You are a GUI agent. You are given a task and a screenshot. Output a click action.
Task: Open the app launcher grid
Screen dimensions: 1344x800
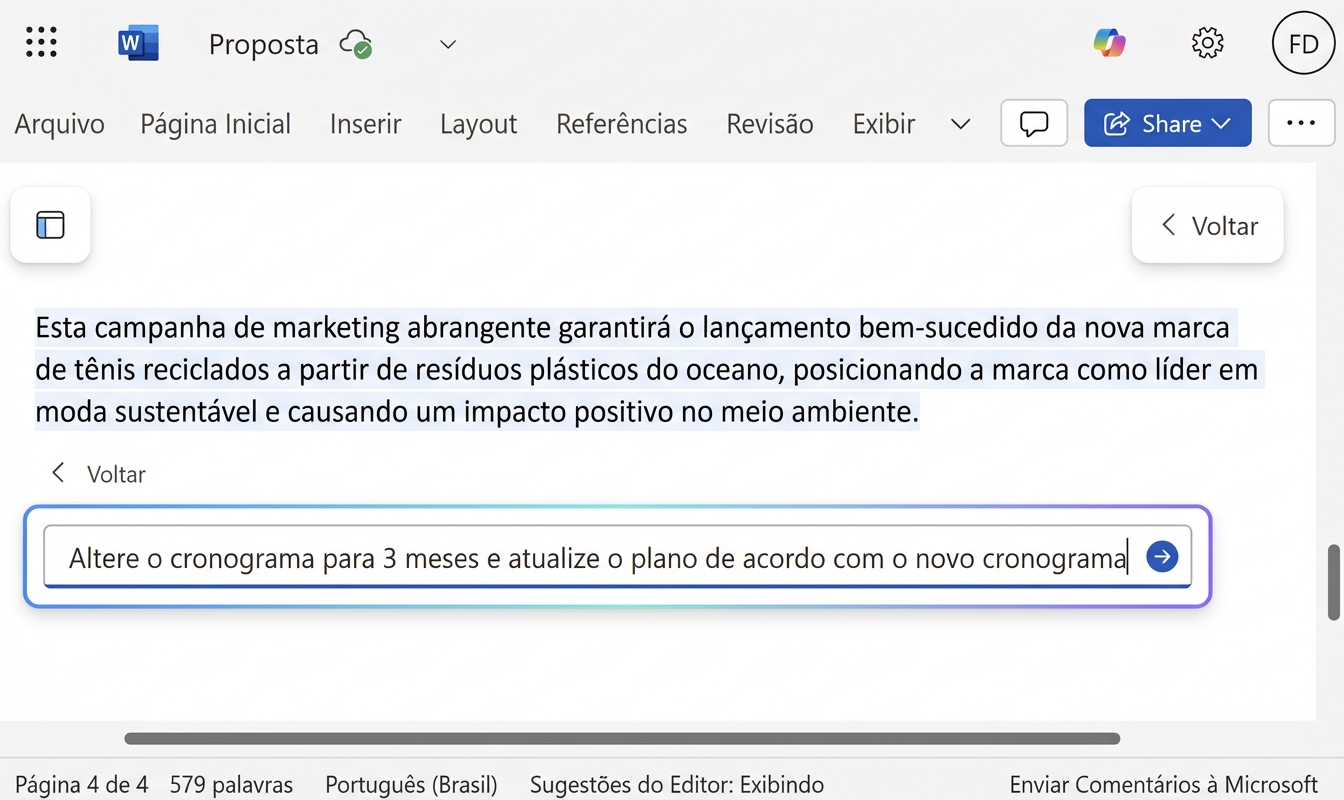click(x=41, y=43)
